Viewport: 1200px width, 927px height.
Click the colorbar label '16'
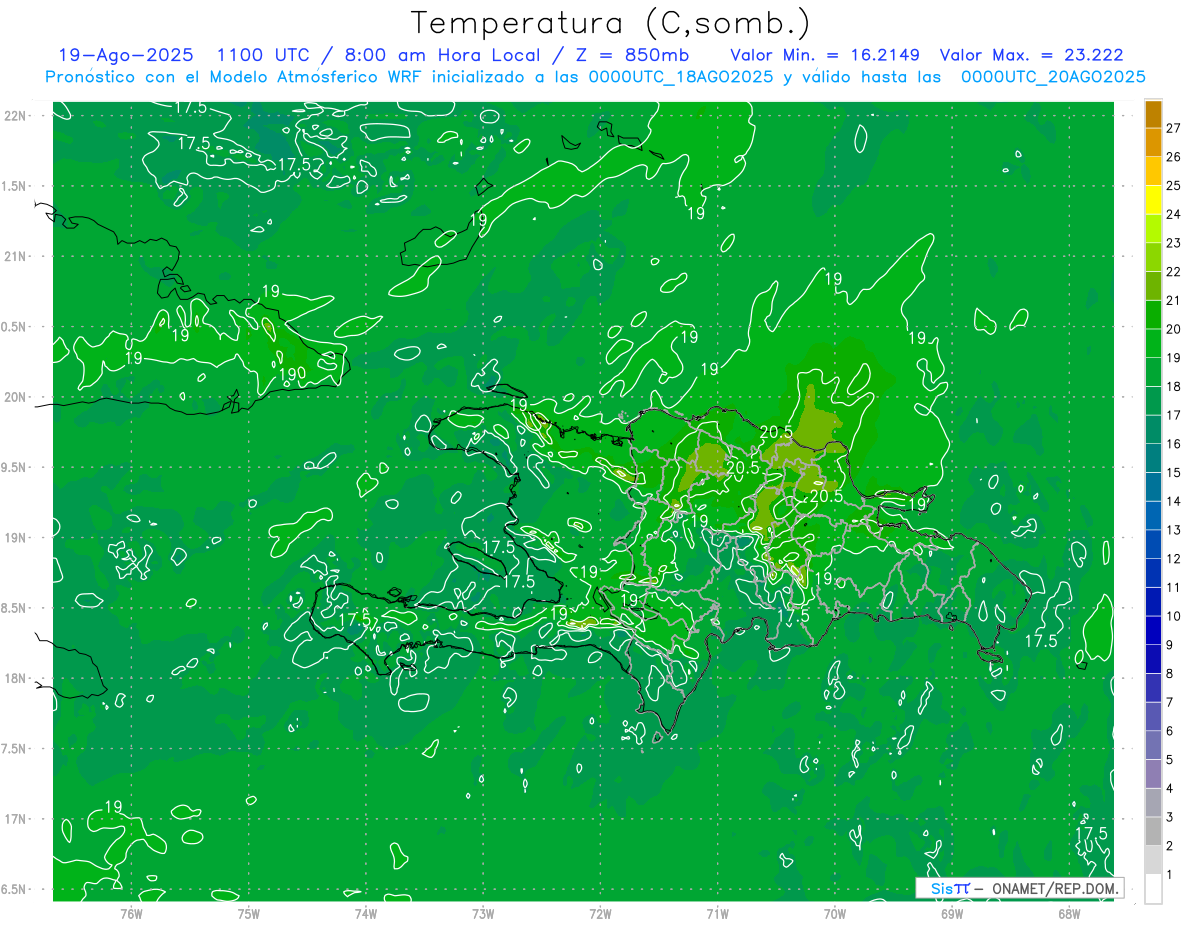pos(1173,444)
